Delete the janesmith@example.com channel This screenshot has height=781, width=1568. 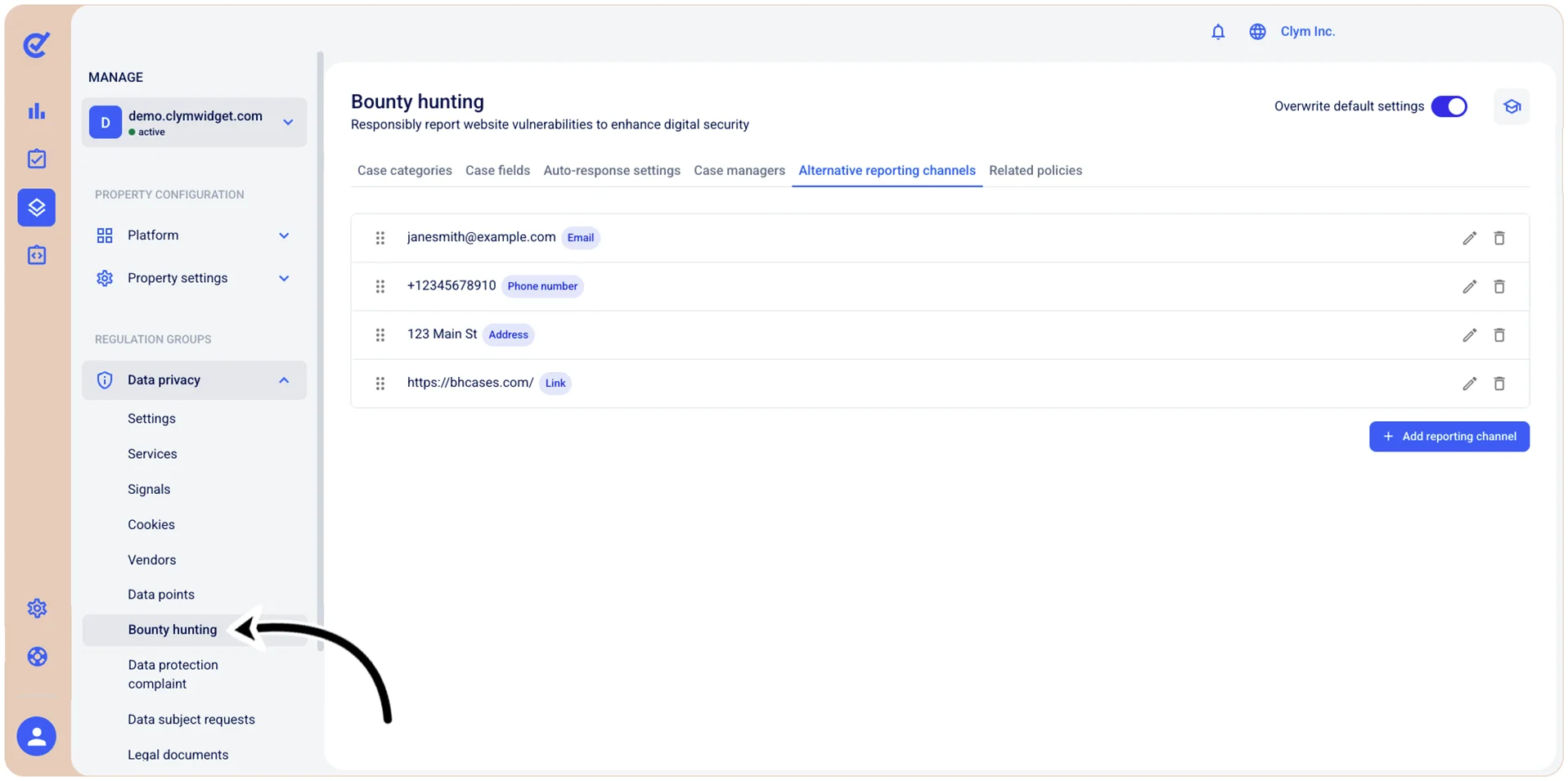click(x=1499, y=238)
